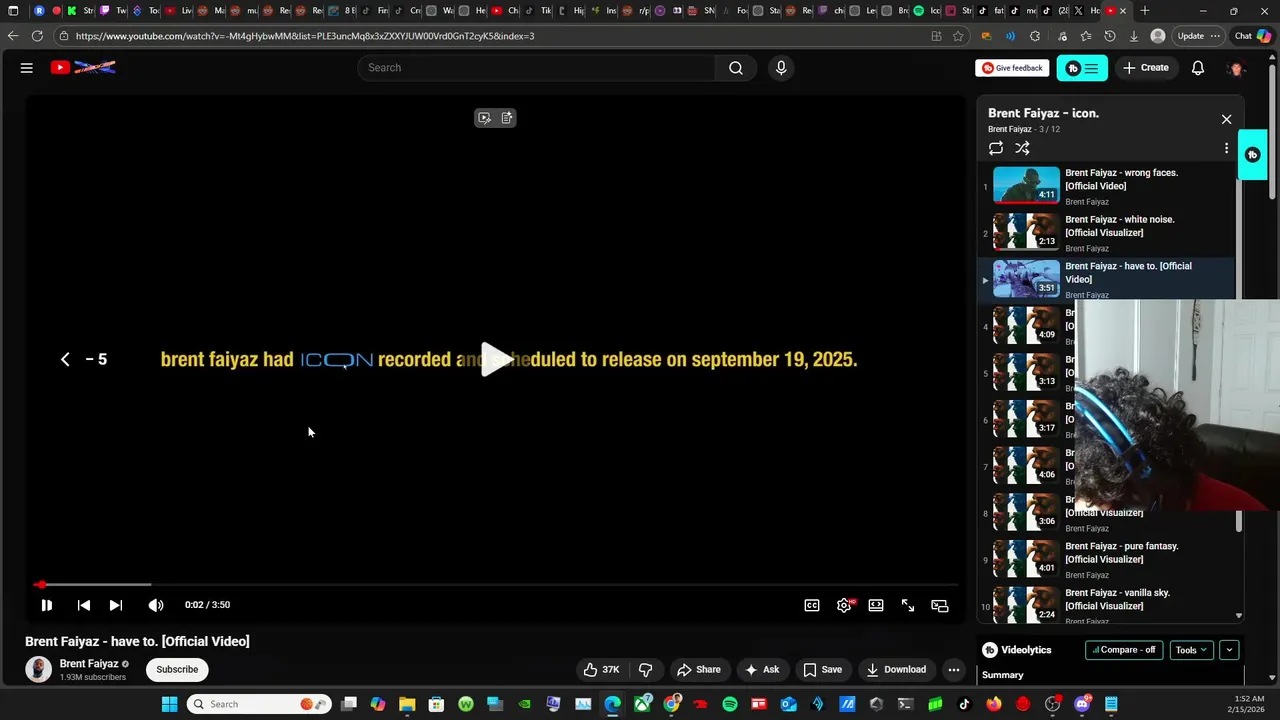Screen dimensions: 1280x720
Task: Refresh the browser page
Action: click(37, 36)
